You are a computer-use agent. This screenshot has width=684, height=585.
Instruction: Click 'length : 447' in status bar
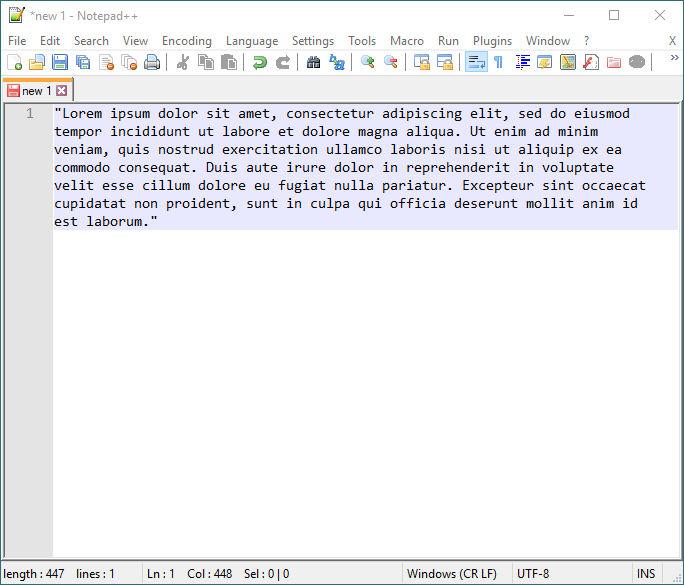34,574
